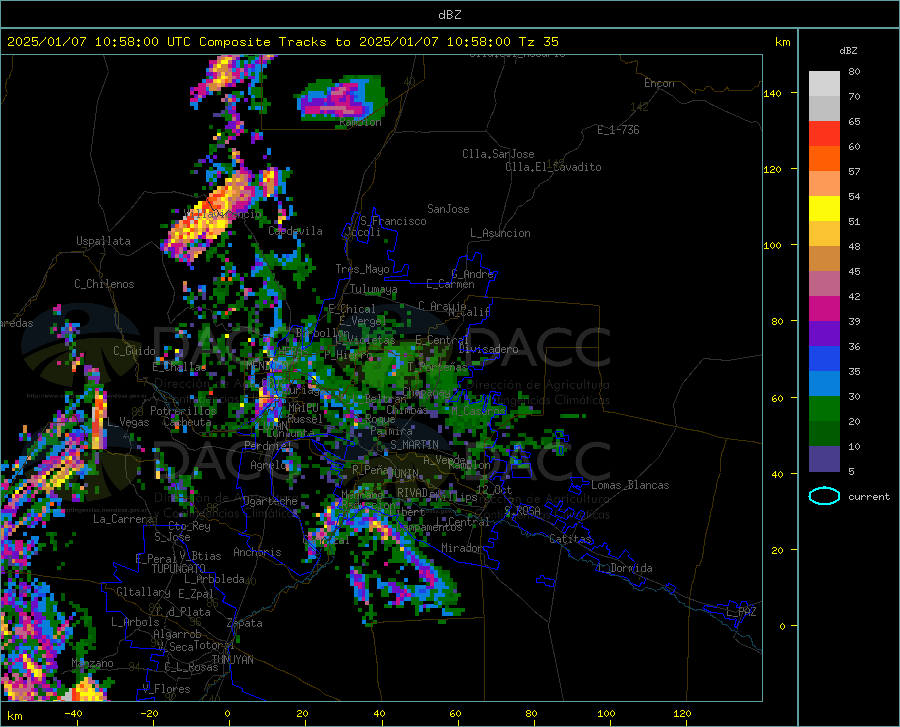Click the E_Carmen map label
Screen dimensions: 900x727
pyautogui.click(x=450, y=284)
